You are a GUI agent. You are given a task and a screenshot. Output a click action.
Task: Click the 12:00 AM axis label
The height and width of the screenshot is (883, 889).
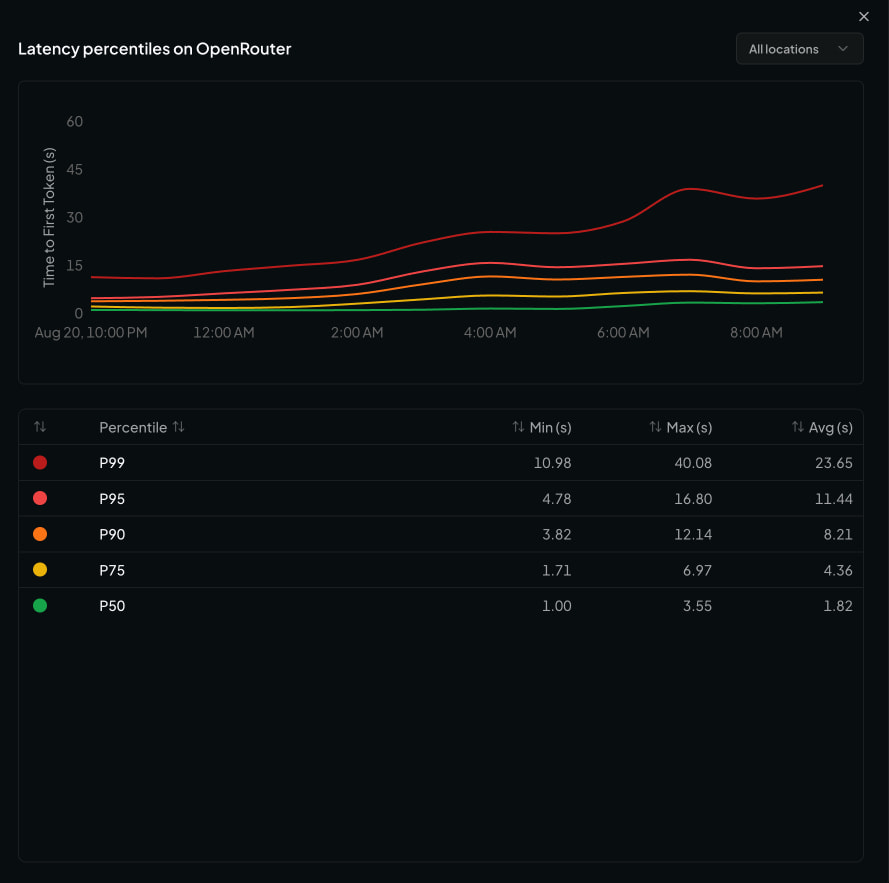point(223,332)
